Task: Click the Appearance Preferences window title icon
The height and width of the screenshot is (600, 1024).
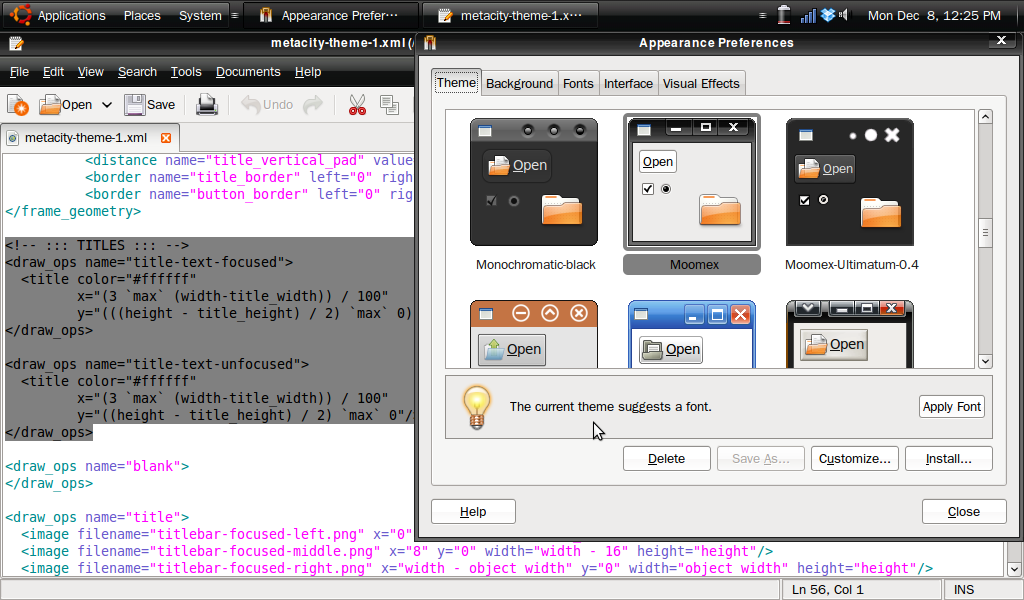Action: pyautogui.click(x=430, y=43)
